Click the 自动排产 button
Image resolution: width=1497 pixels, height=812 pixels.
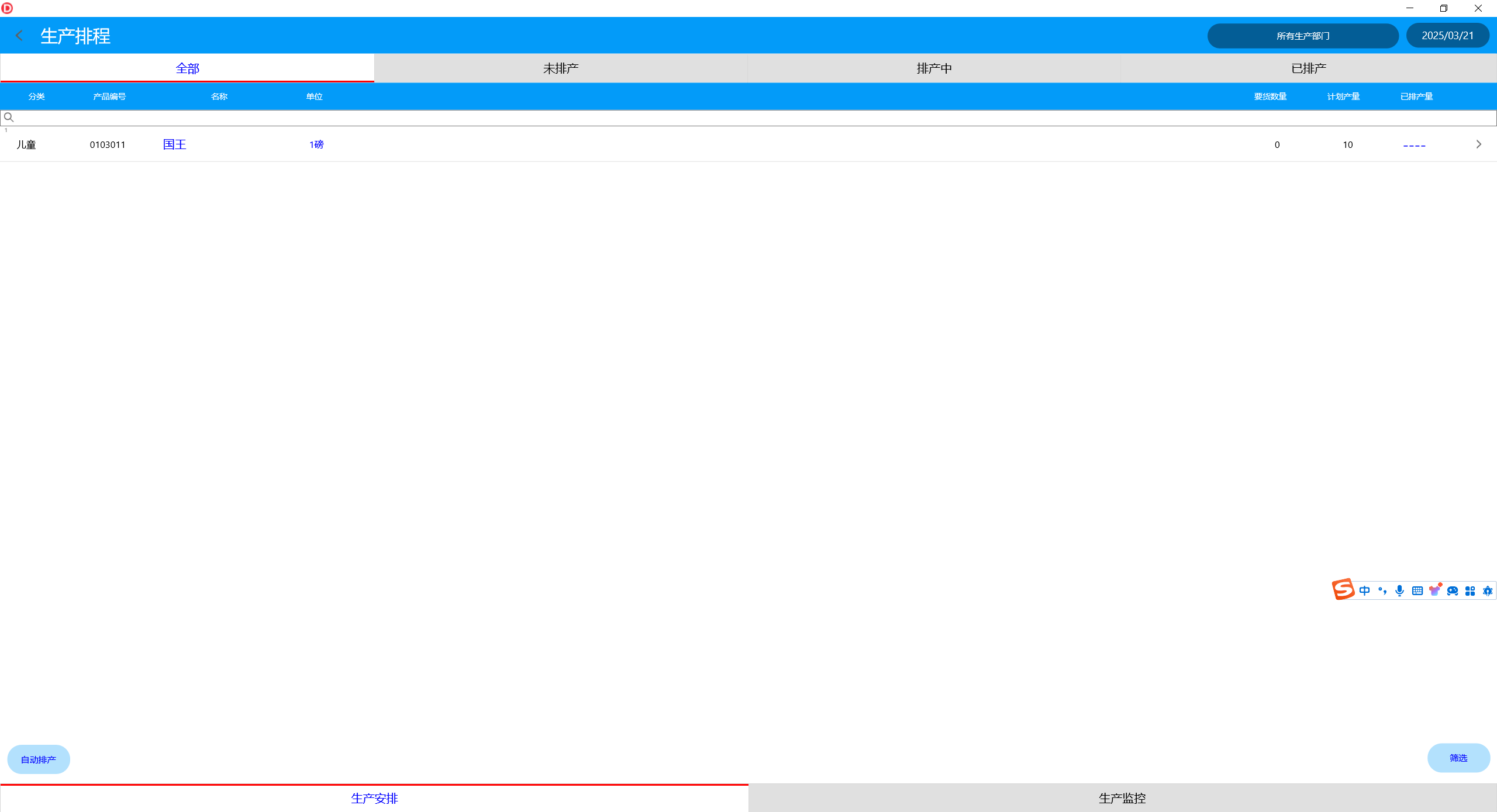pos(39,759)
